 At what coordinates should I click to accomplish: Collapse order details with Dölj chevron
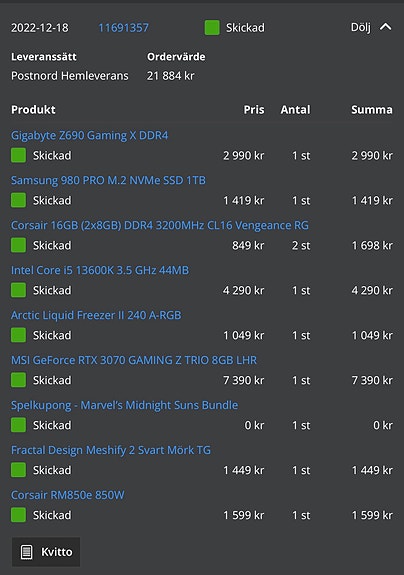(385, 27)
